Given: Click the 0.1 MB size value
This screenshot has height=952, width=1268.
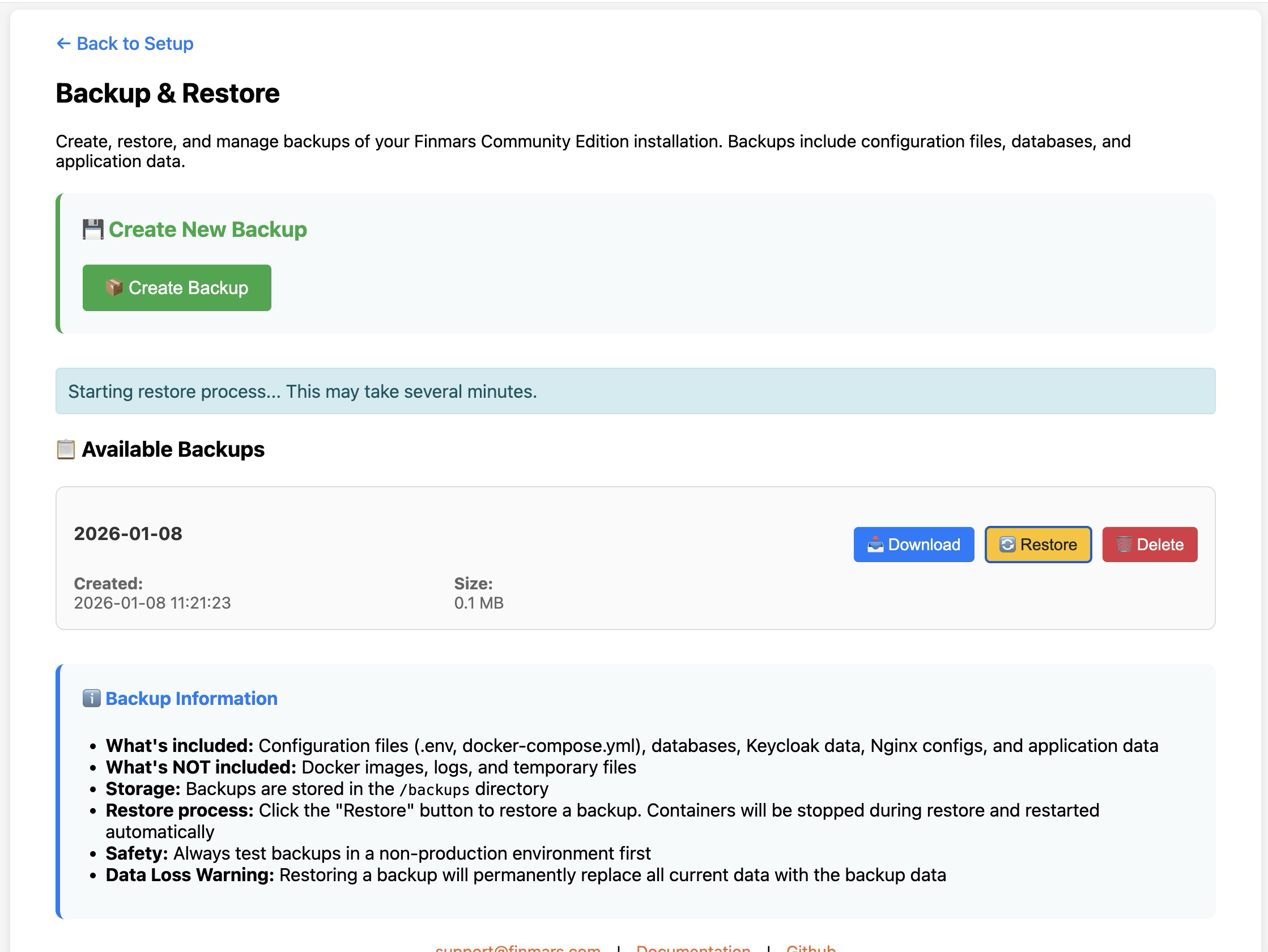Looking at the screenshot, I should [479, 603].
